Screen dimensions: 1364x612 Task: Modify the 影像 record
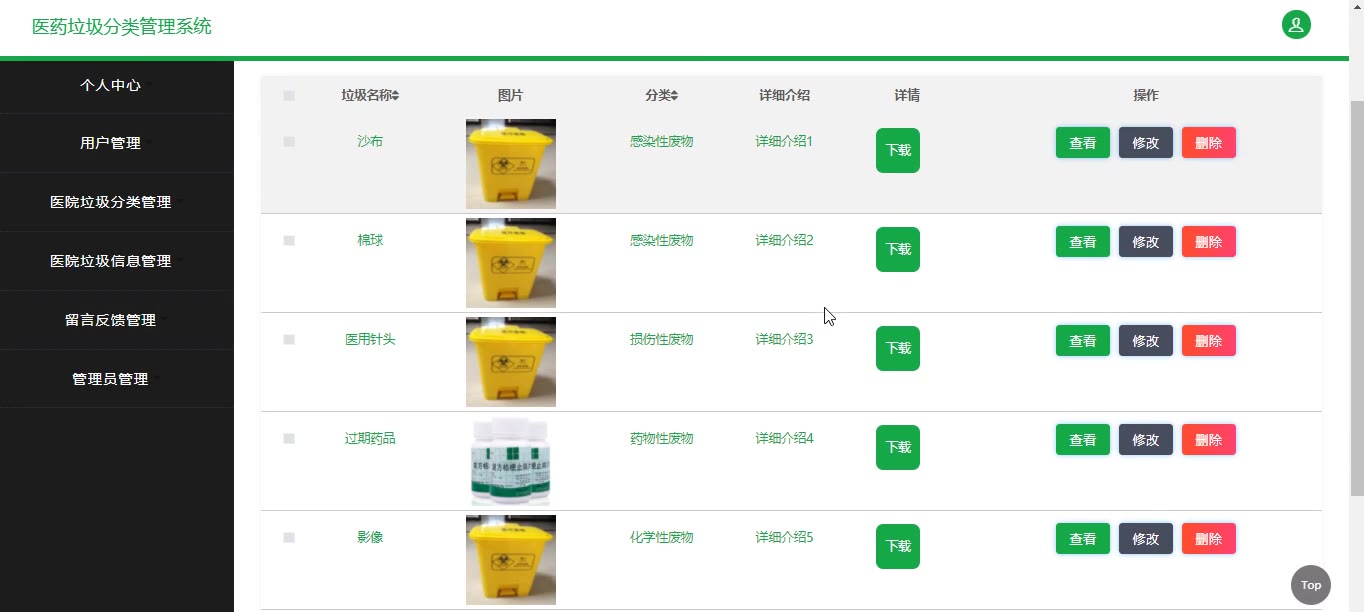(1146, 539)
